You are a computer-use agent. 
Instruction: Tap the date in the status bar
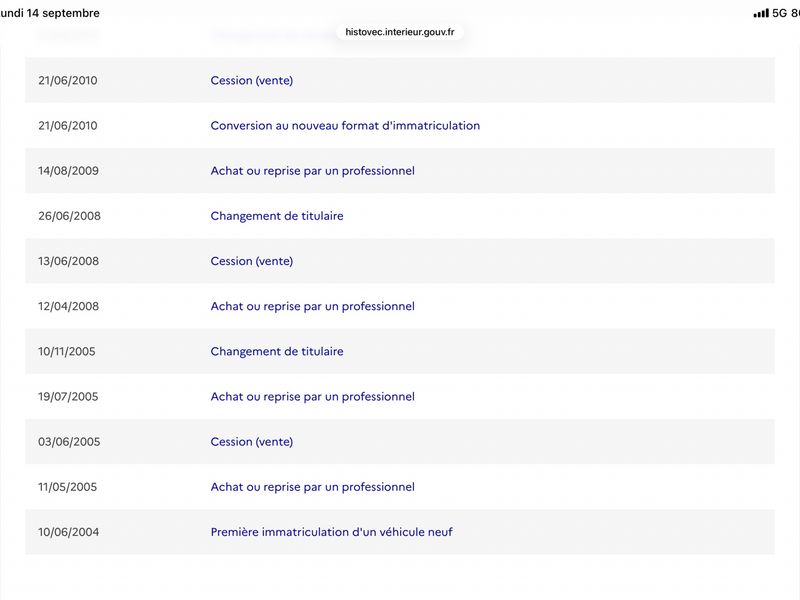tap(49, 13)
